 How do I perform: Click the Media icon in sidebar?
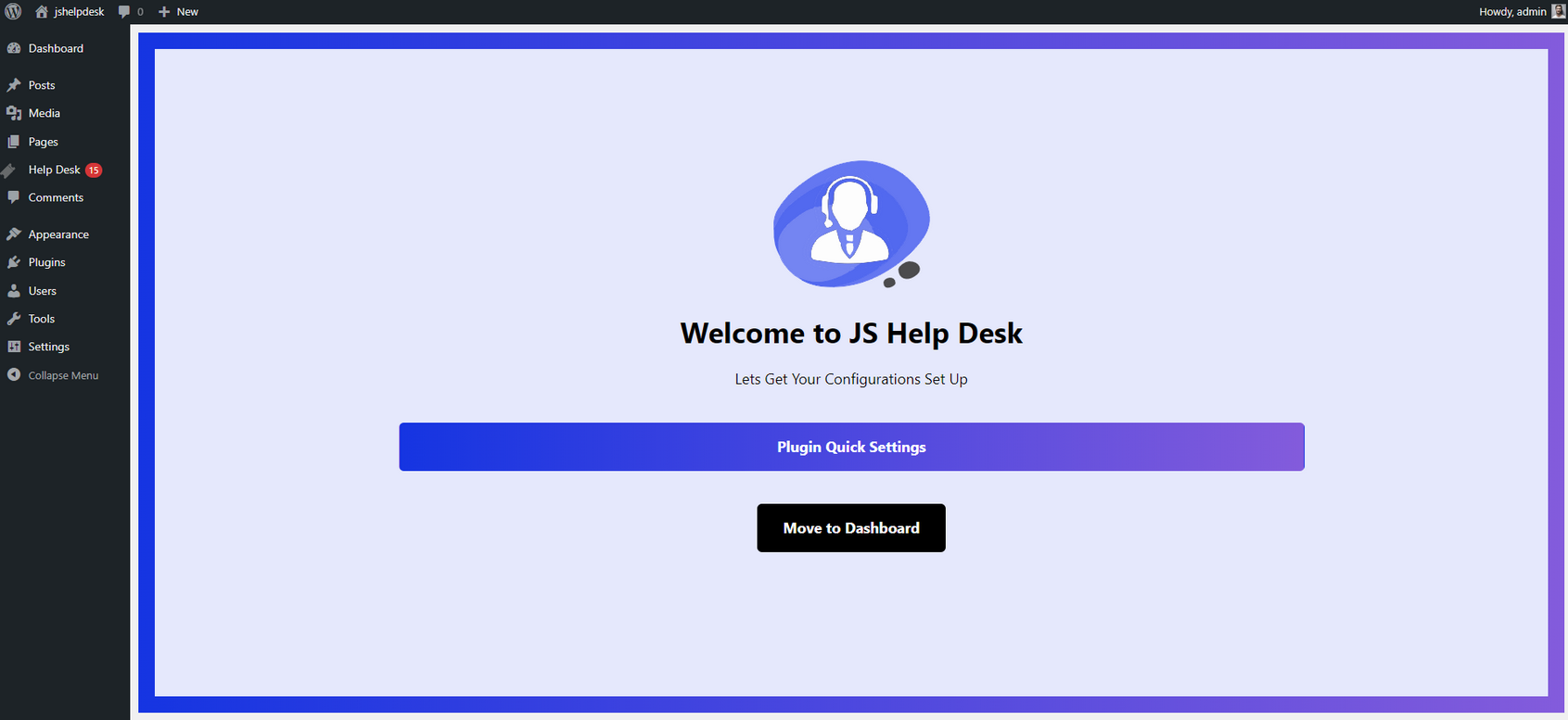pyautogui.click(x=14, y=113)
